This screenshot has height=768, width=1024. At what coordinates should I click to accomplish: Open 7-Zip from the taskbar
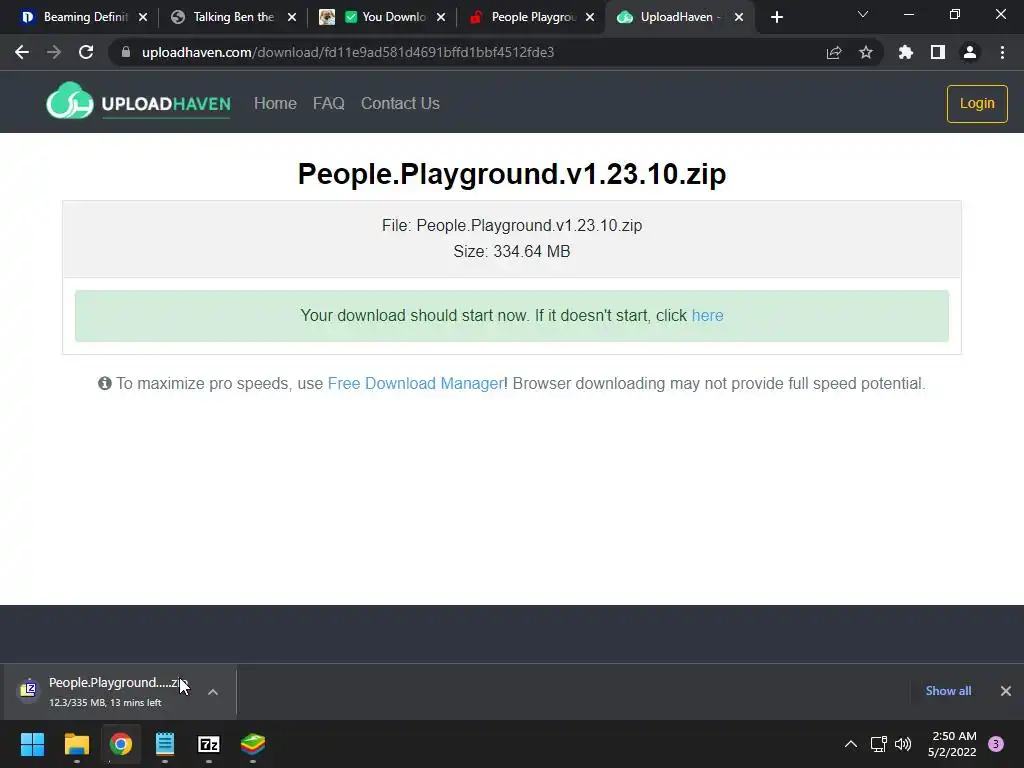click(x=209, y=744)
